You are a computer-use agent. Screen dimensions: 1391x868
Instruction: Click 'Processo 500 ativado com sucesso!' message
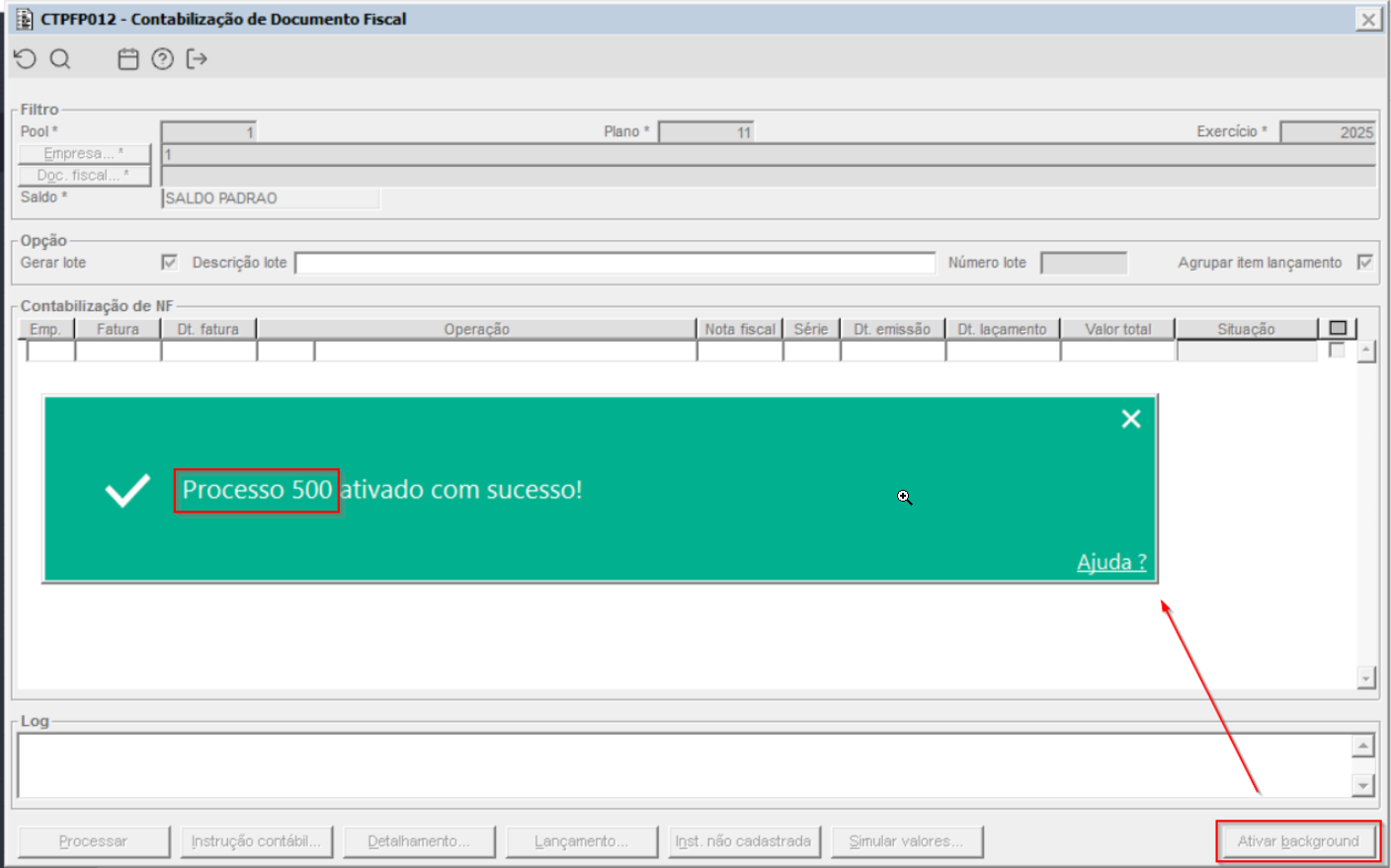point(382,490)
